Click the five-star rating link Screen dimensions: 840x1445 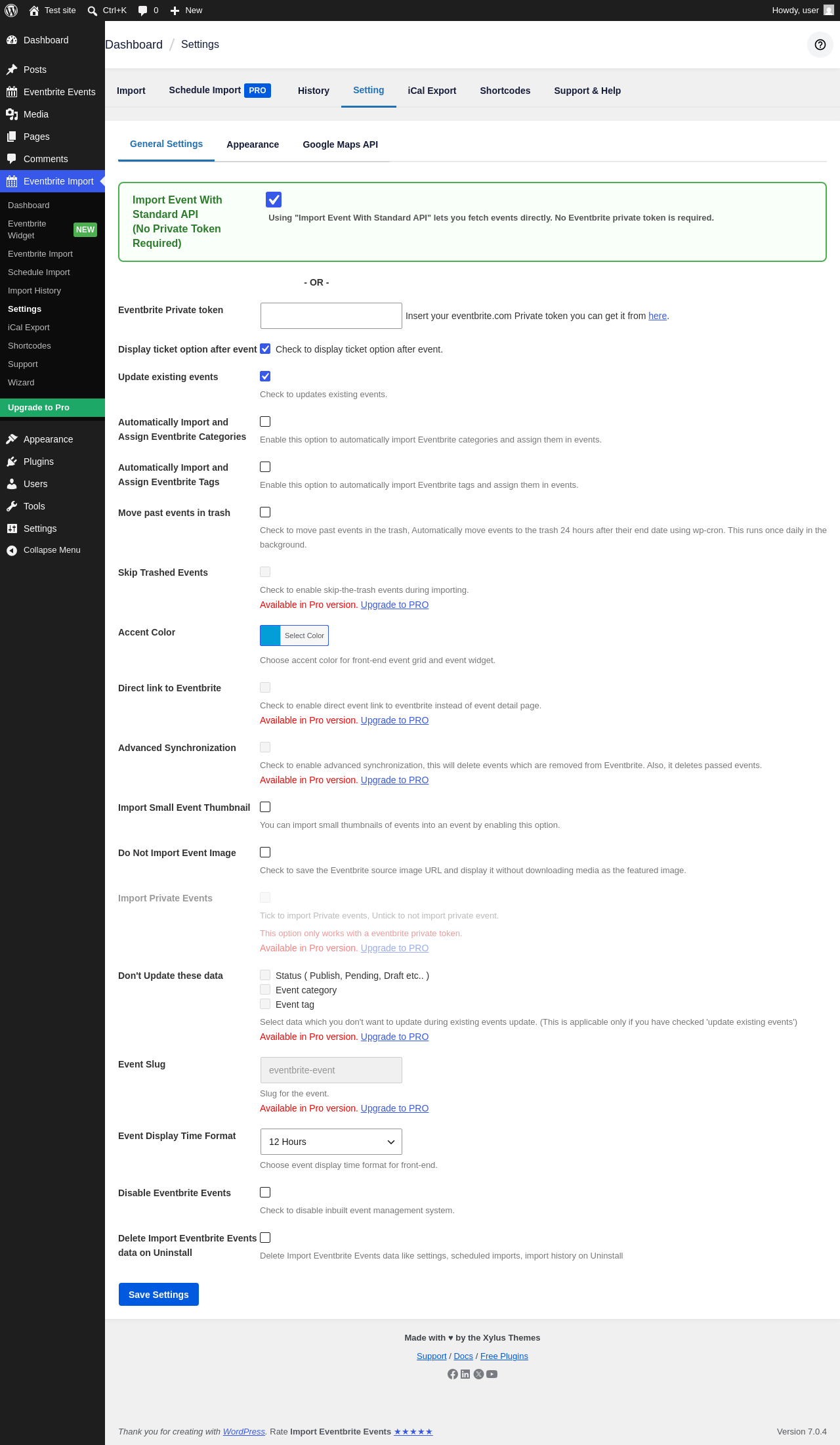[x=413, y=1432]
